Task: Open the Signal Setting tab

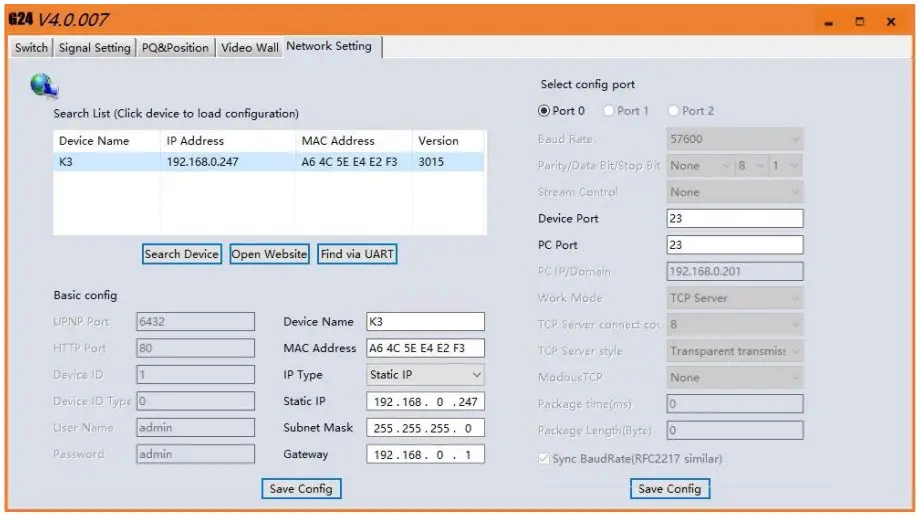Action: coord(95,48)
